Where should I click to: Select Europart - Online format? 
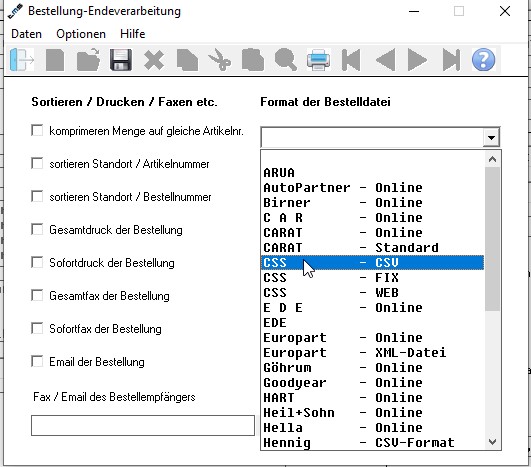373,338
